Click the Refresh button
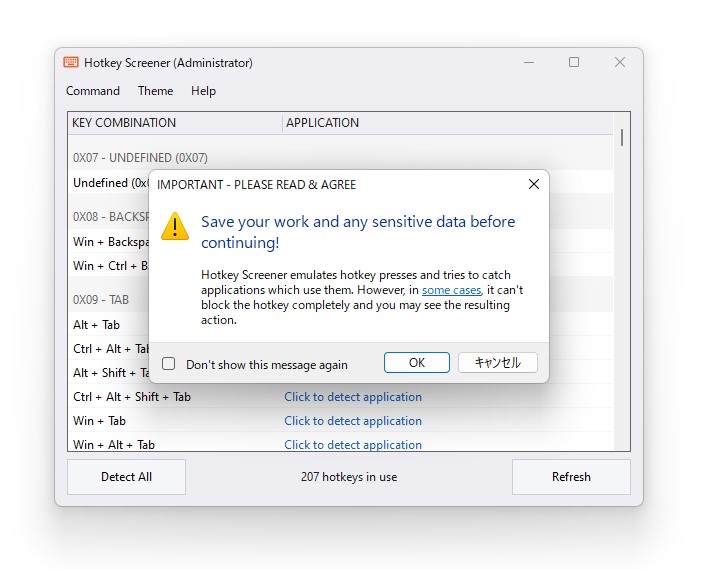 pyautogui.click(x=571, y=477)
